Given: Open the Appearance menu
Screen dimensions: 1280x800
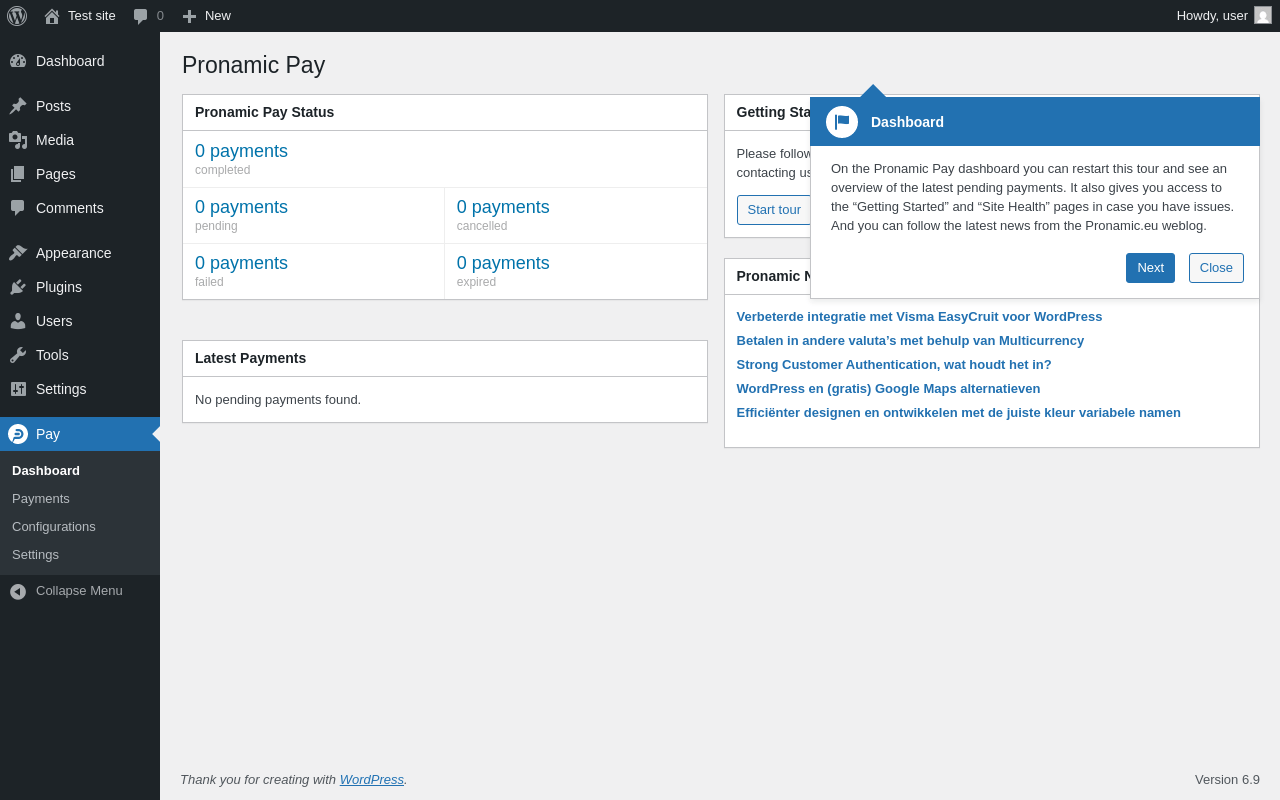Looking at the screenshot, I should click(73, 253).
